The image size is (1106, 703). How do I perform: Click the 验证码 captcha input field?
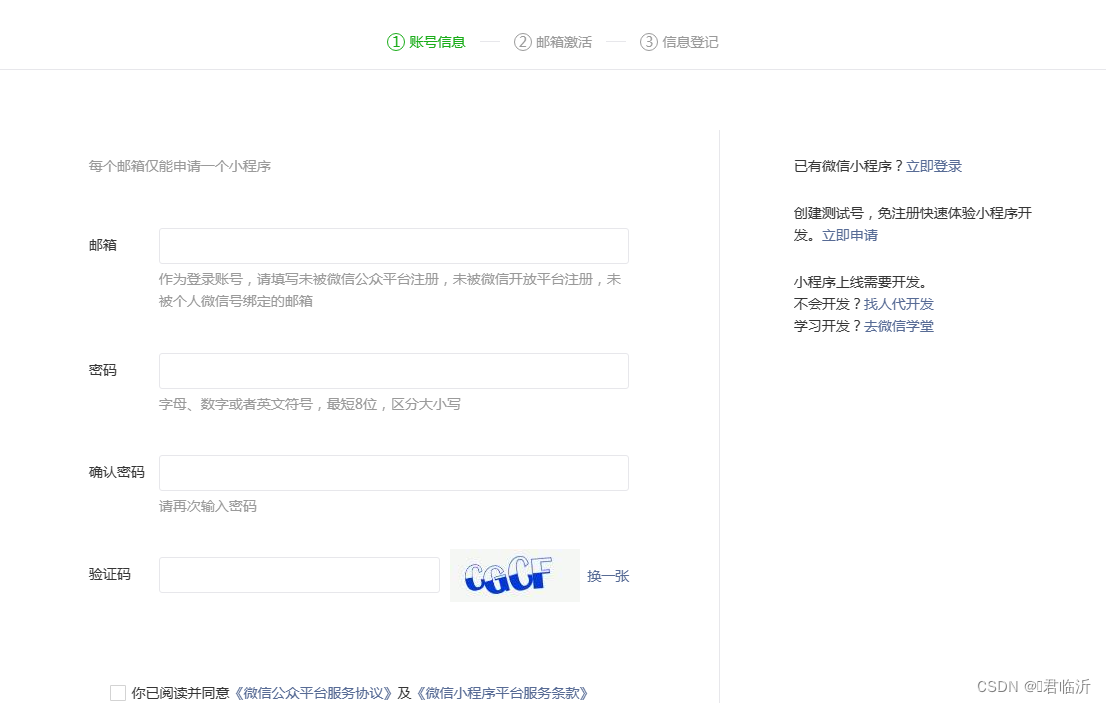[x=299, y=575]
